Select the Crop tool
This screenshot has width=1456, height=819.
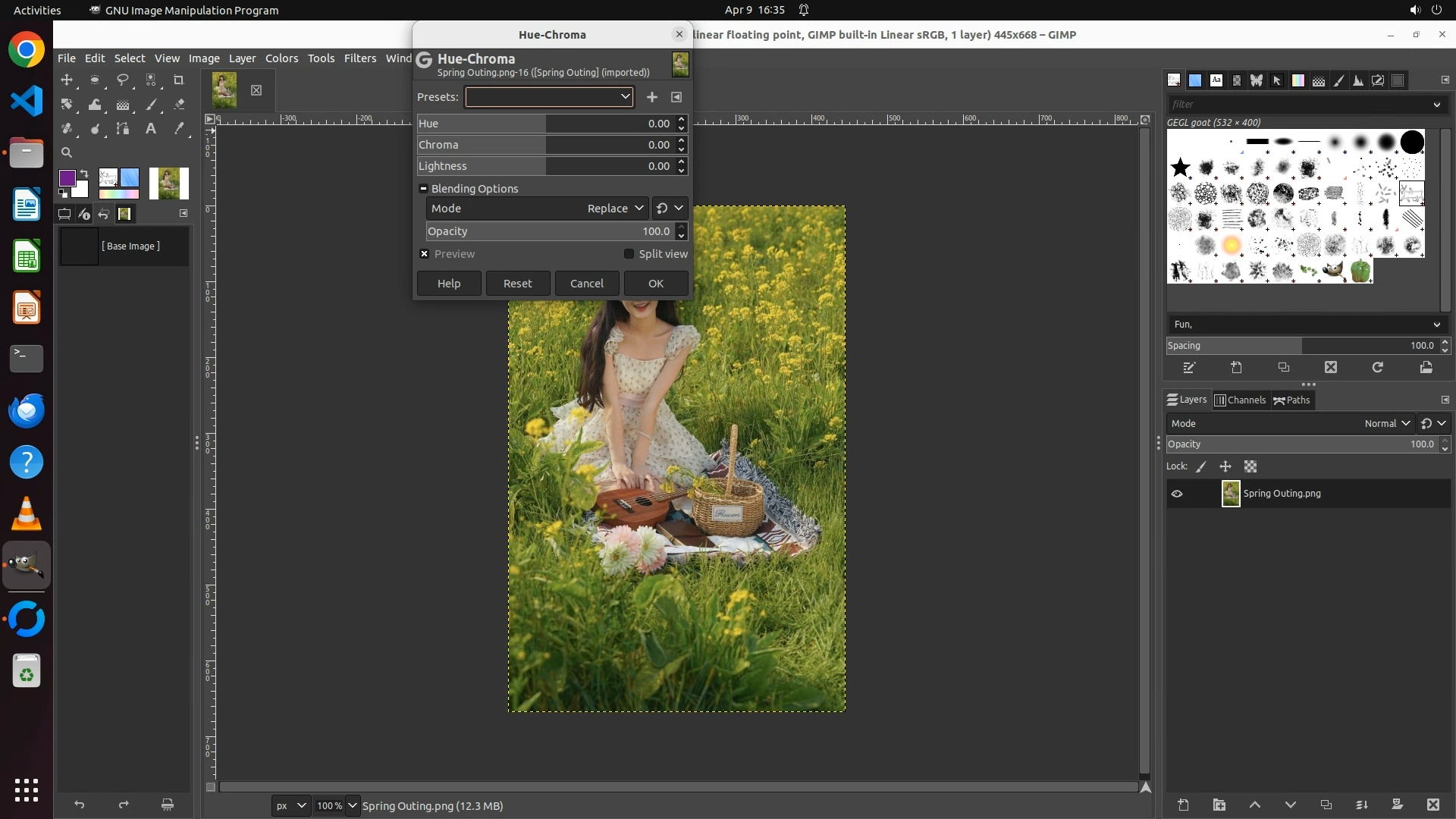pos(179,80)
